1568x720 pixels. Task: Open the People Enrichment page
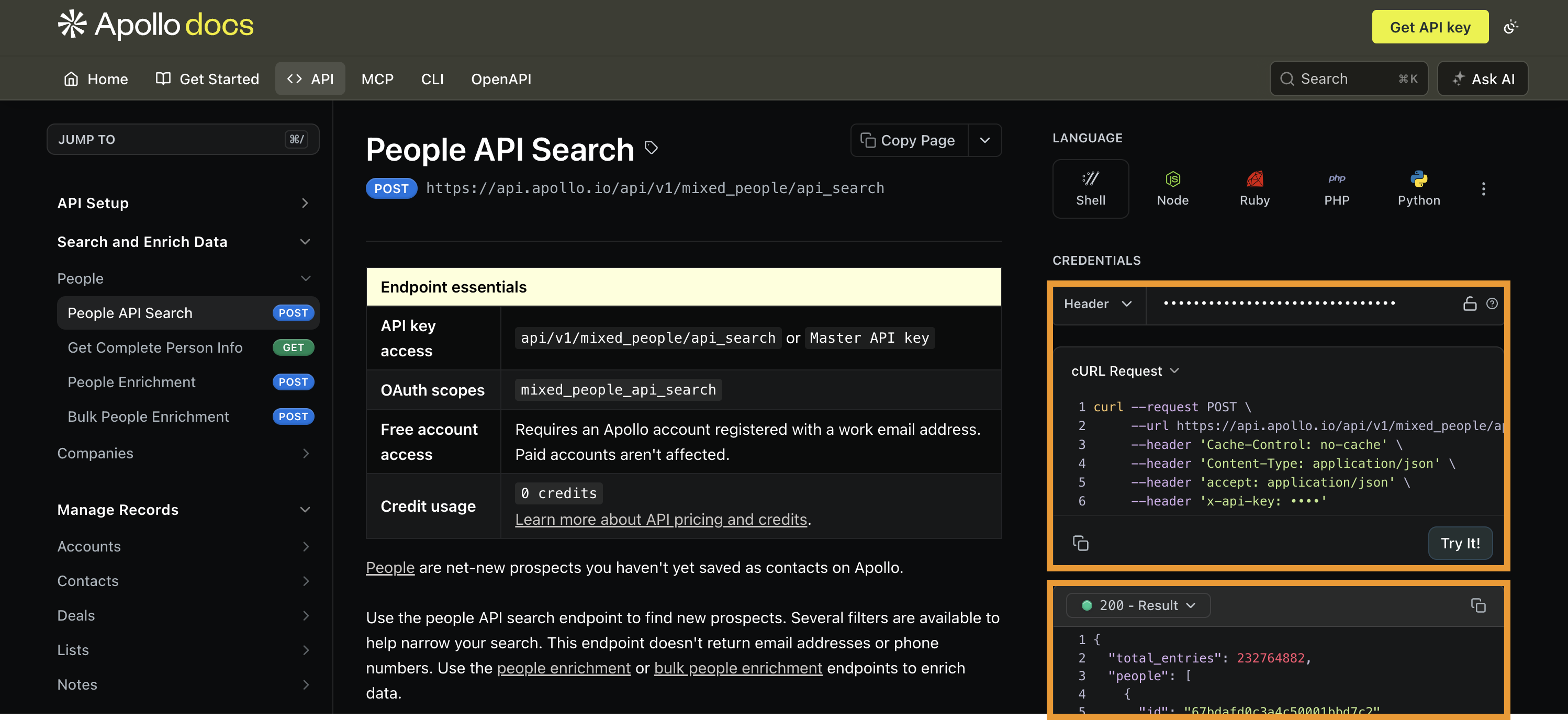pyautogui.click(x=188, y=381)
